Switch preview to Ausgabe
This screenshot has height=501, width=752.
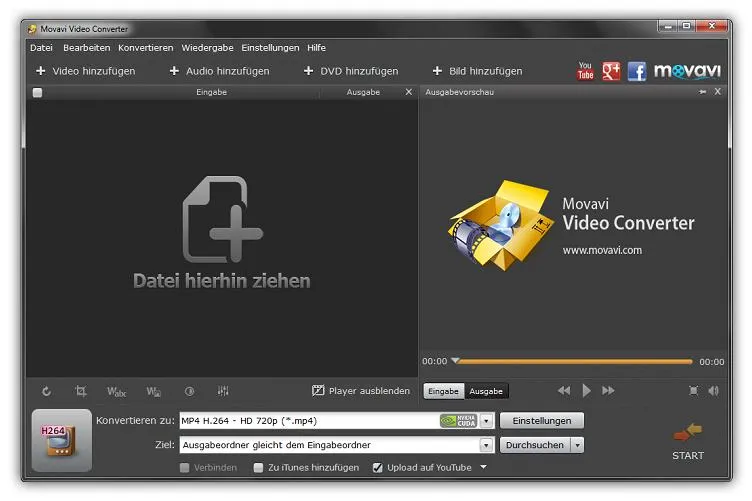486,391
